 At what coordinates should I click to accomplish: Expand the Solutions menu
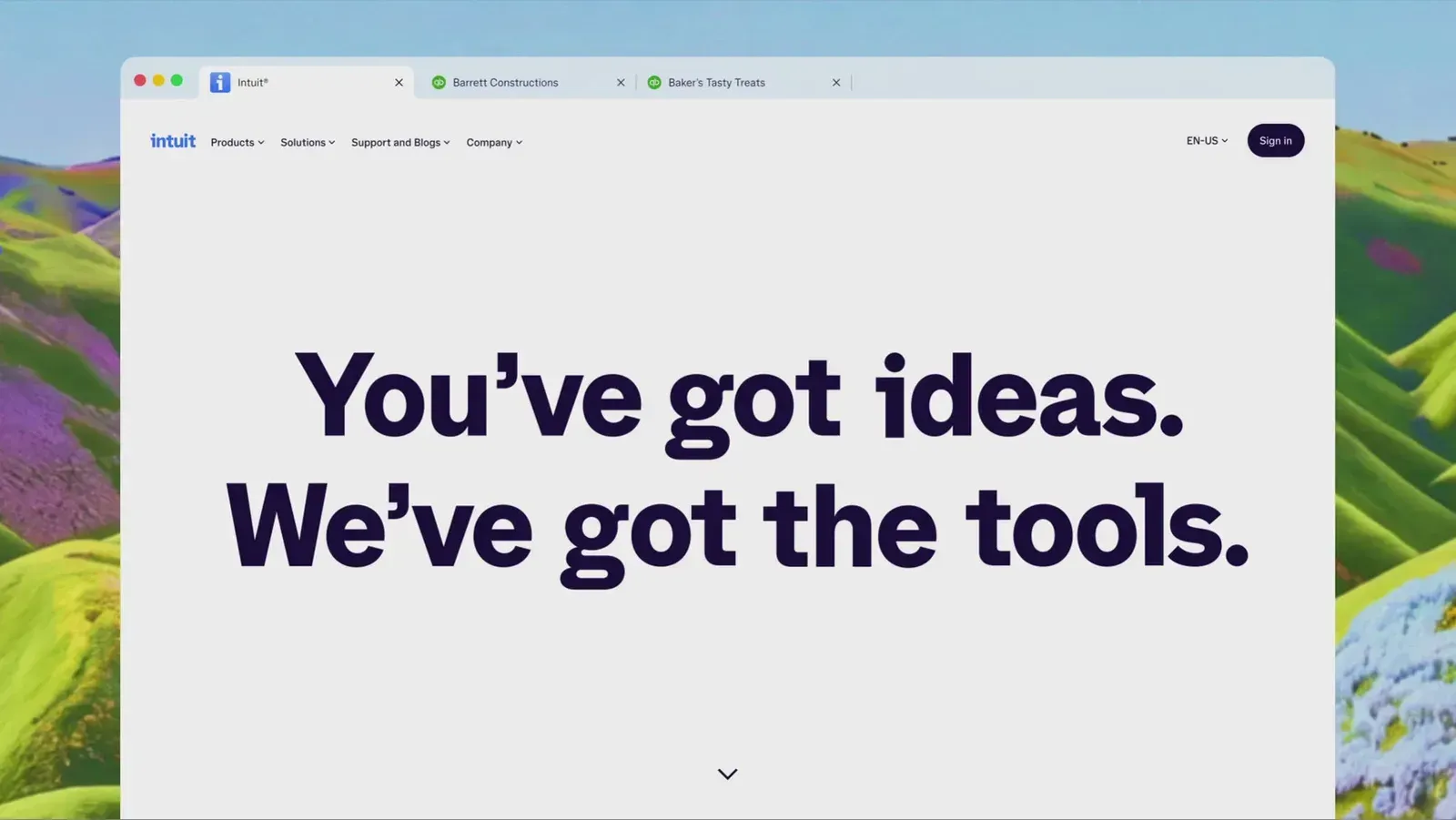tap(308, 143)
